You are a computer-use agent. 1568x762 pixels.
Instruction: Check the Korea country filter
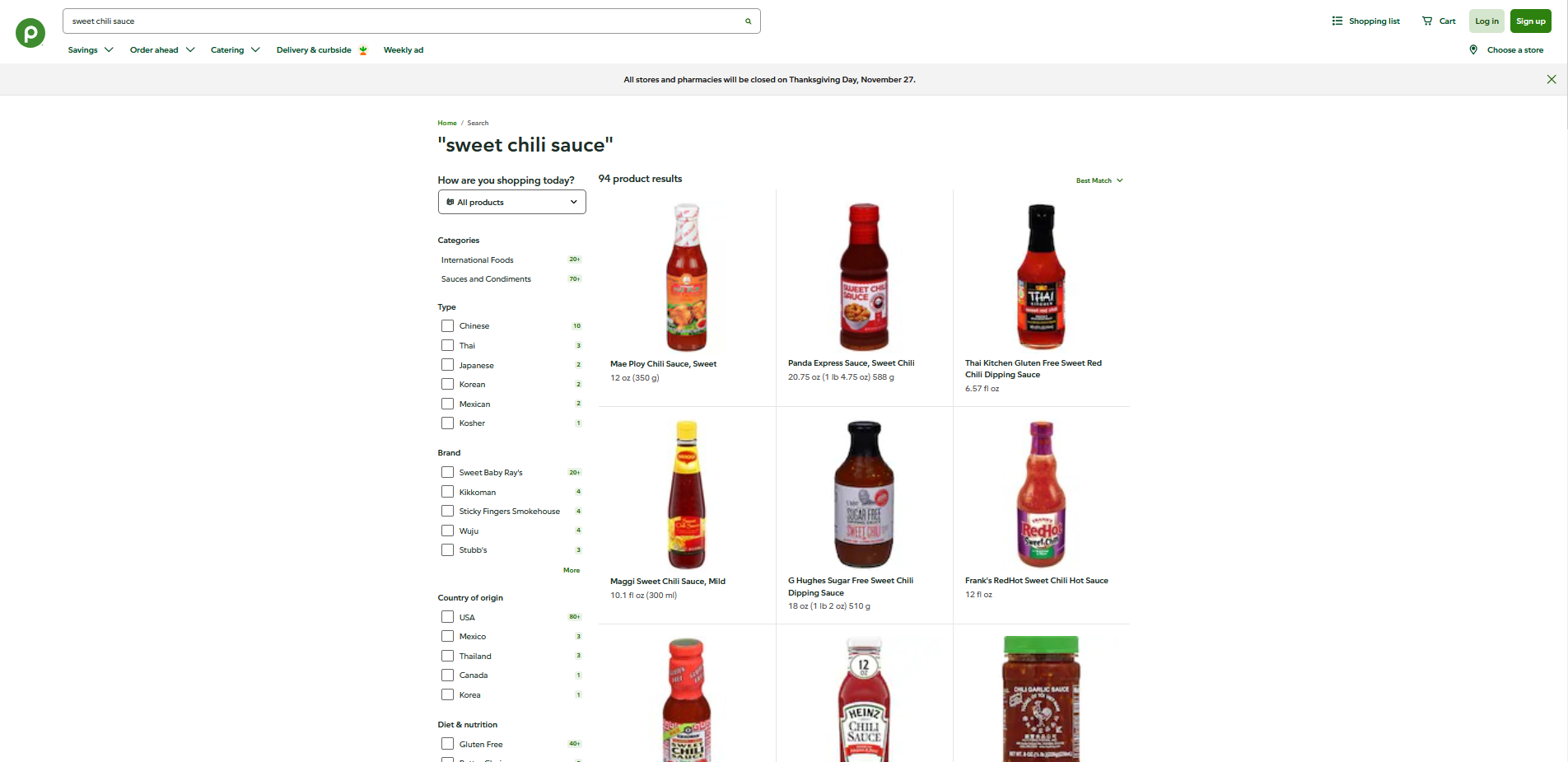(447, 695)
